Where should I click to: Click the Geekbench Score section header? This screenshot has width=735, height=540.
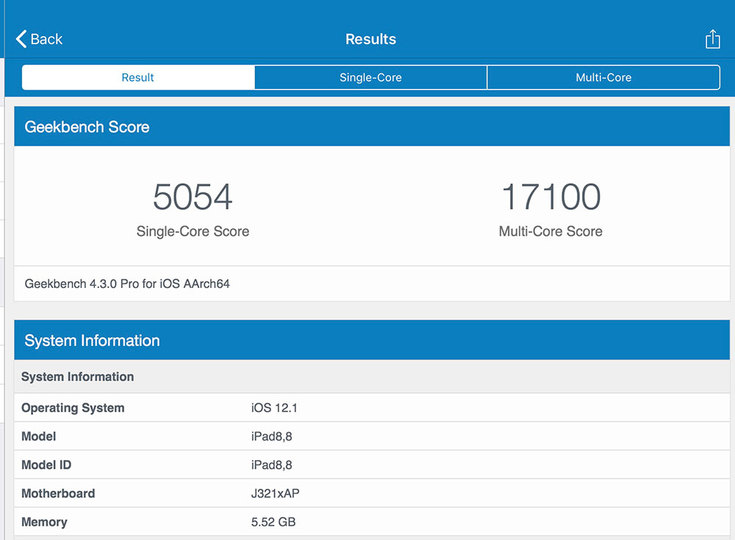372,127
